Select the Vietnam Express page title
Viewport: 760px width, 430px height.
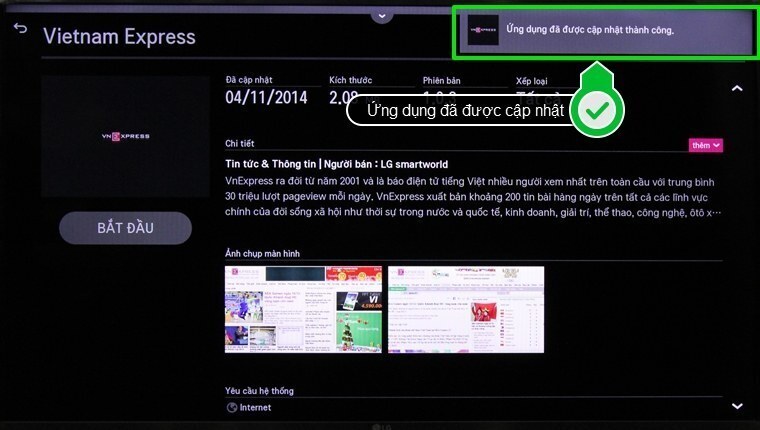tap(119, 37)
